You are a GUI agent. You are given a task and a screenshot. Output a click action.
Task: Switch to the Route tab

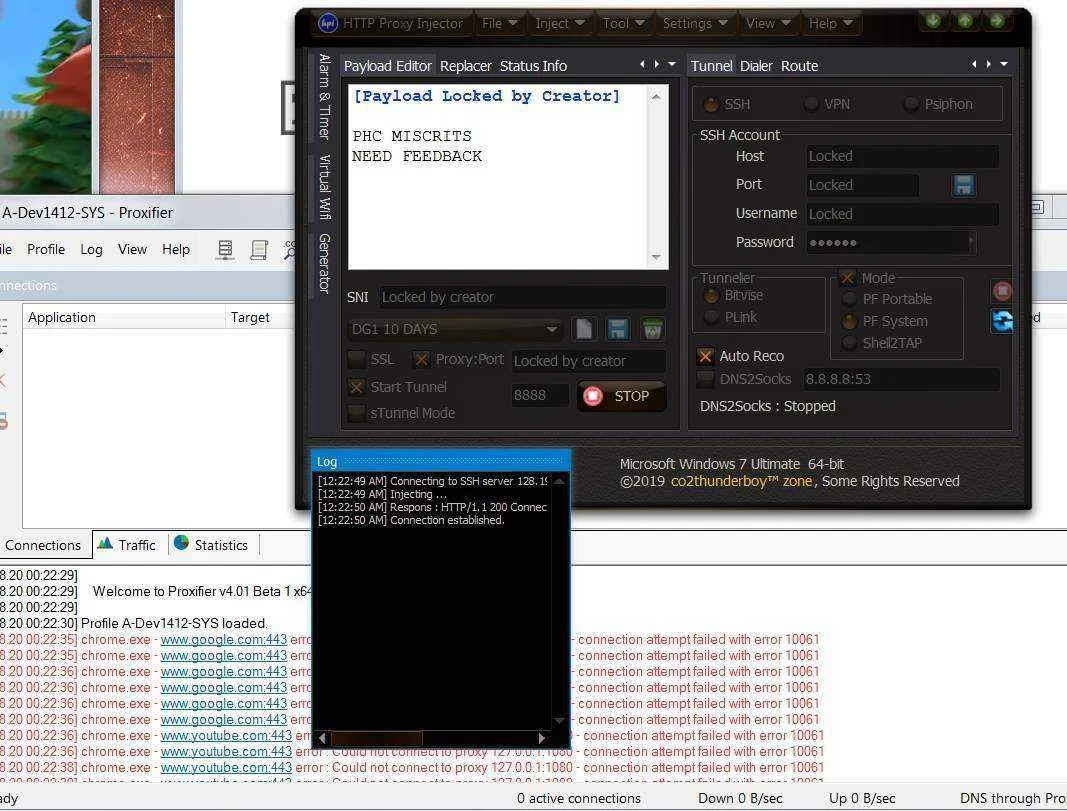(x=800, y=66)
